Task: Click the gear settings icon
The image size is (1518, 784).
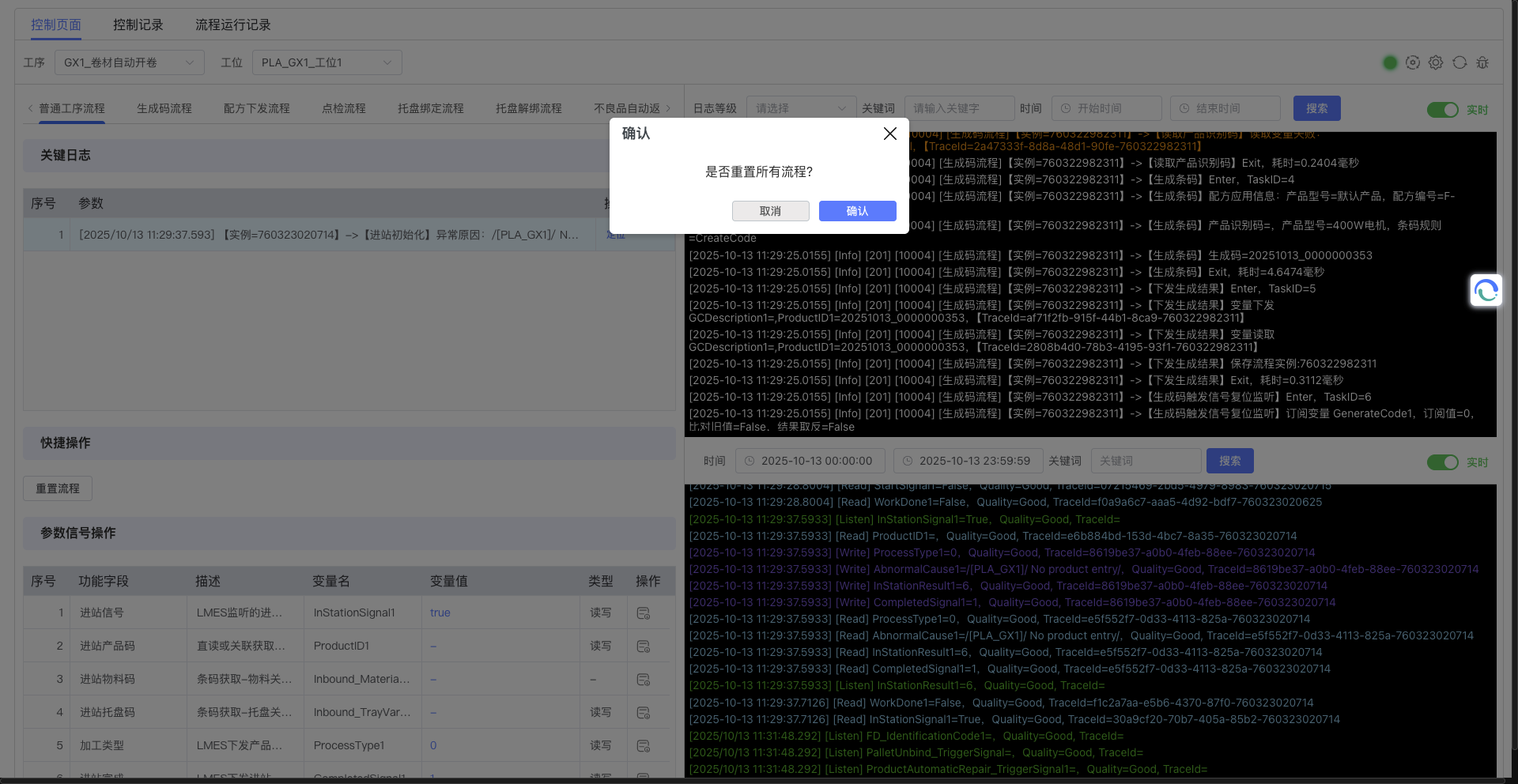Action: pos(1436,62)
